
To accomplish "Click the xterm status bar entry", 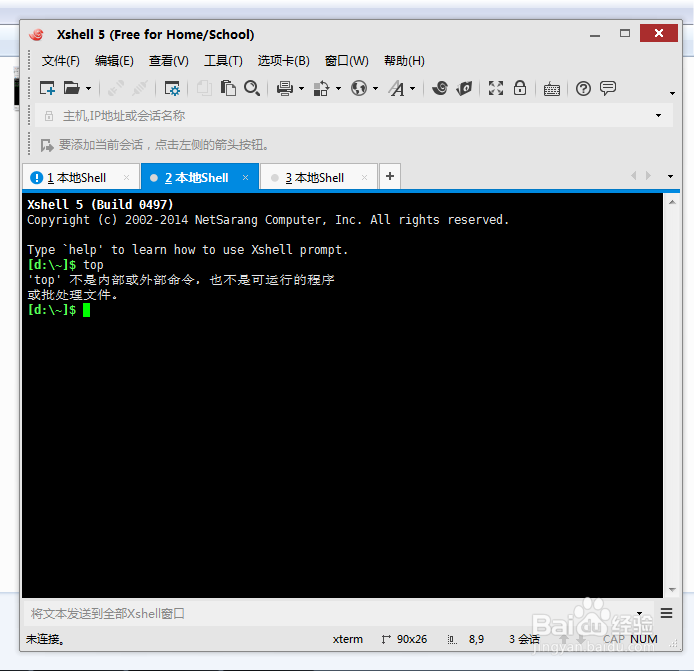I will [347, 639].
